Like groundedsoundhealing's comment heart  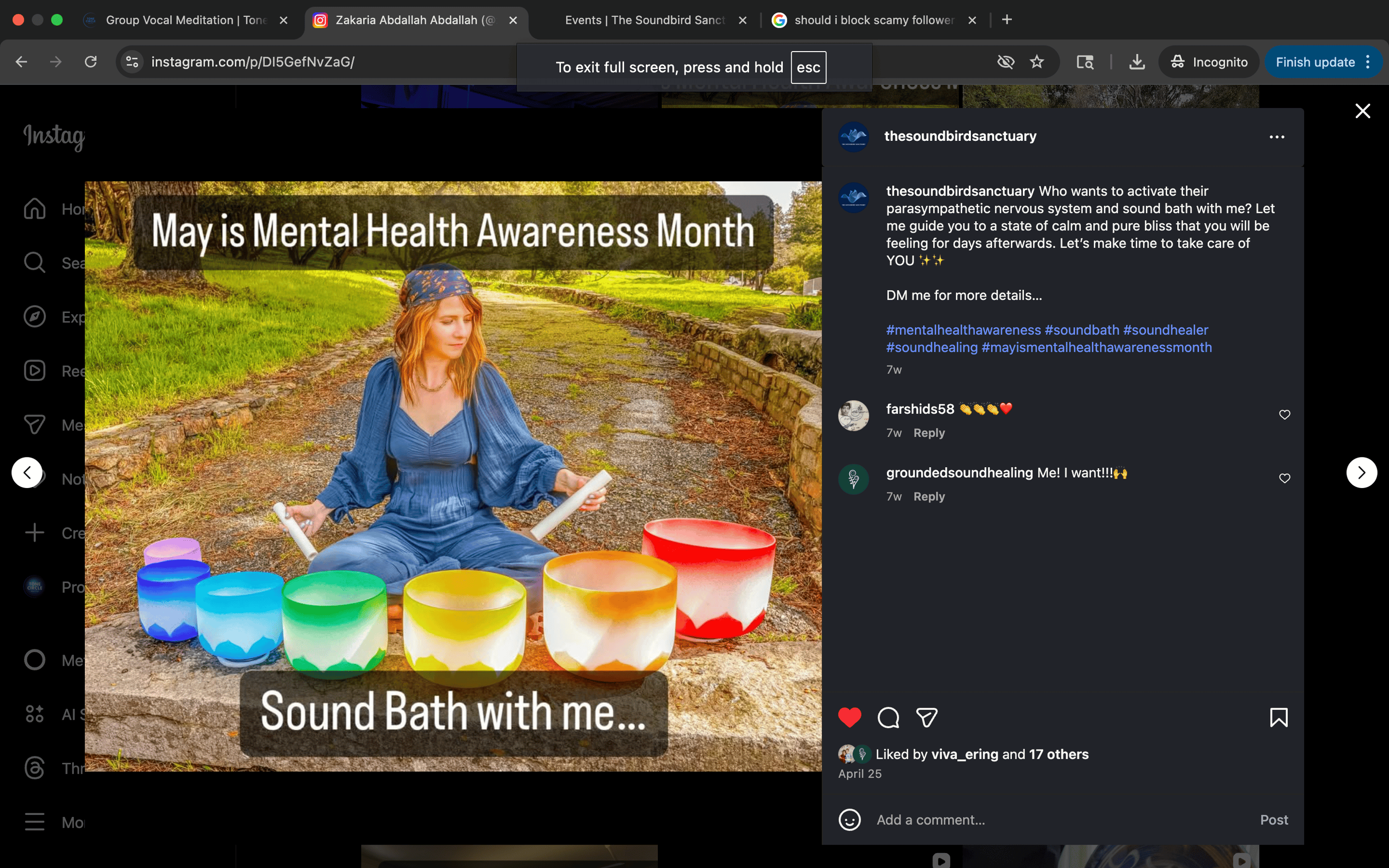click(x=1284, y=478)
